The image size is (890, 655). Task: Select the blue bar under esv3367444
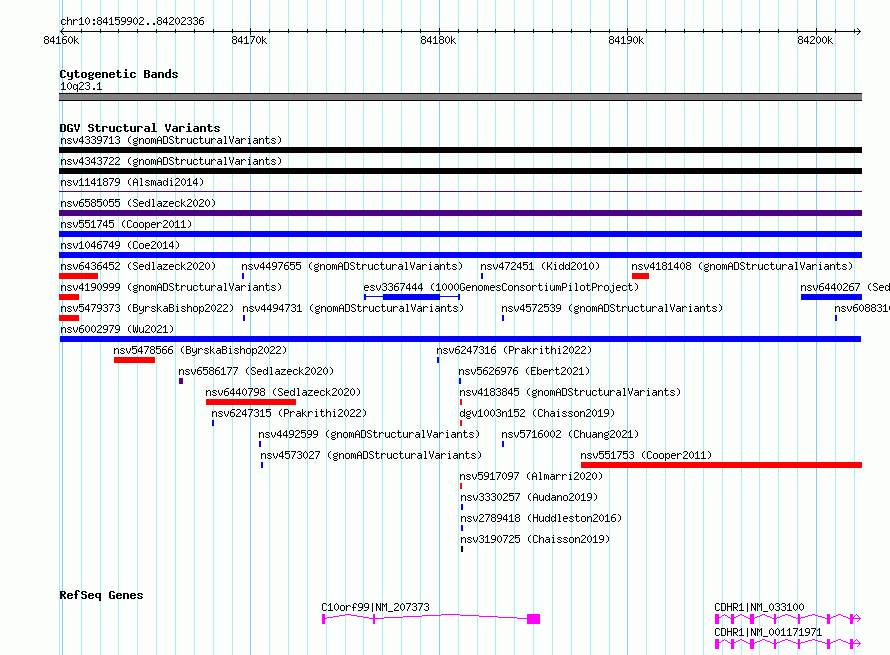tap(412, 297)
